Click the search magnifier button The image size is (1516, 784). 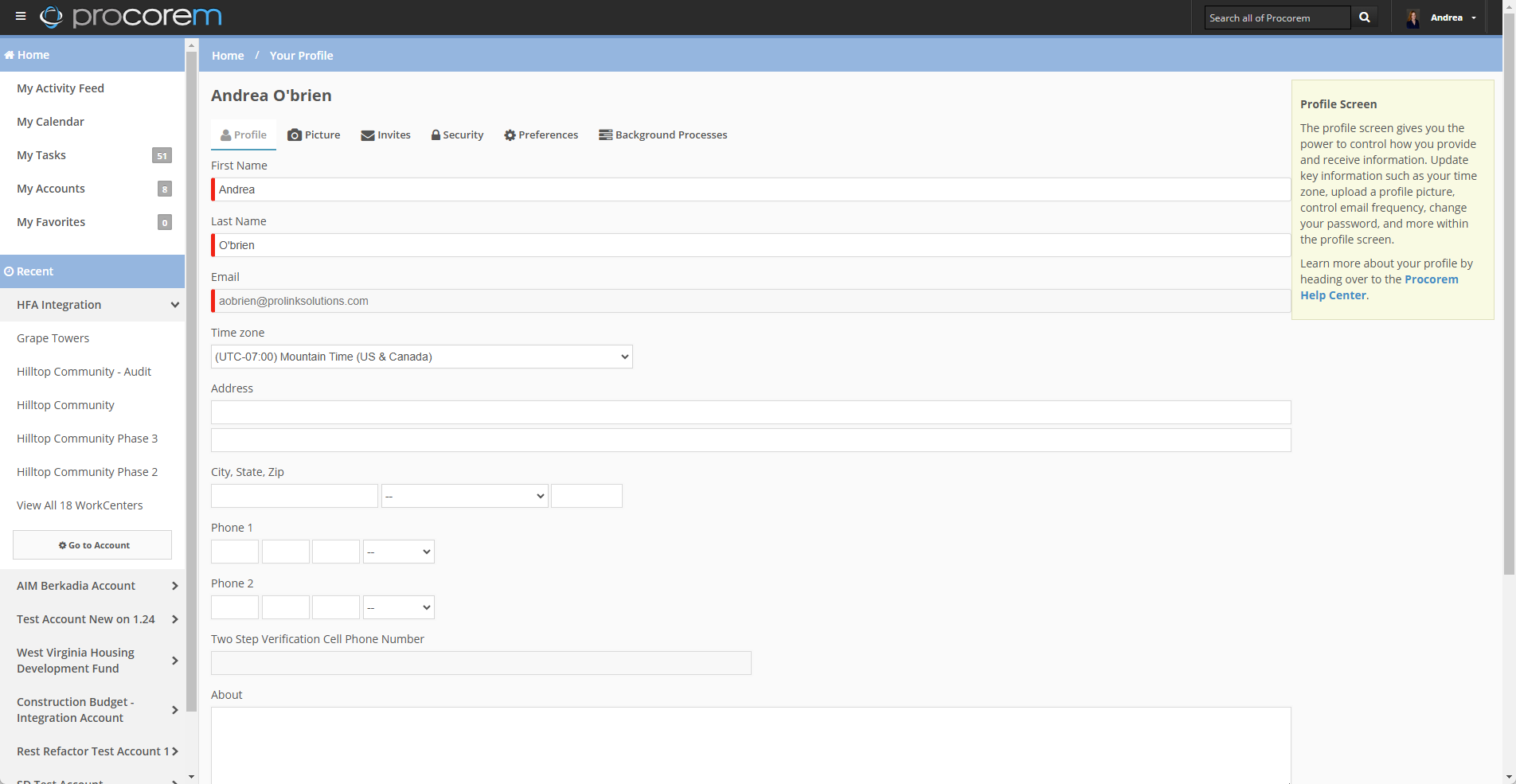[1364, 18]
